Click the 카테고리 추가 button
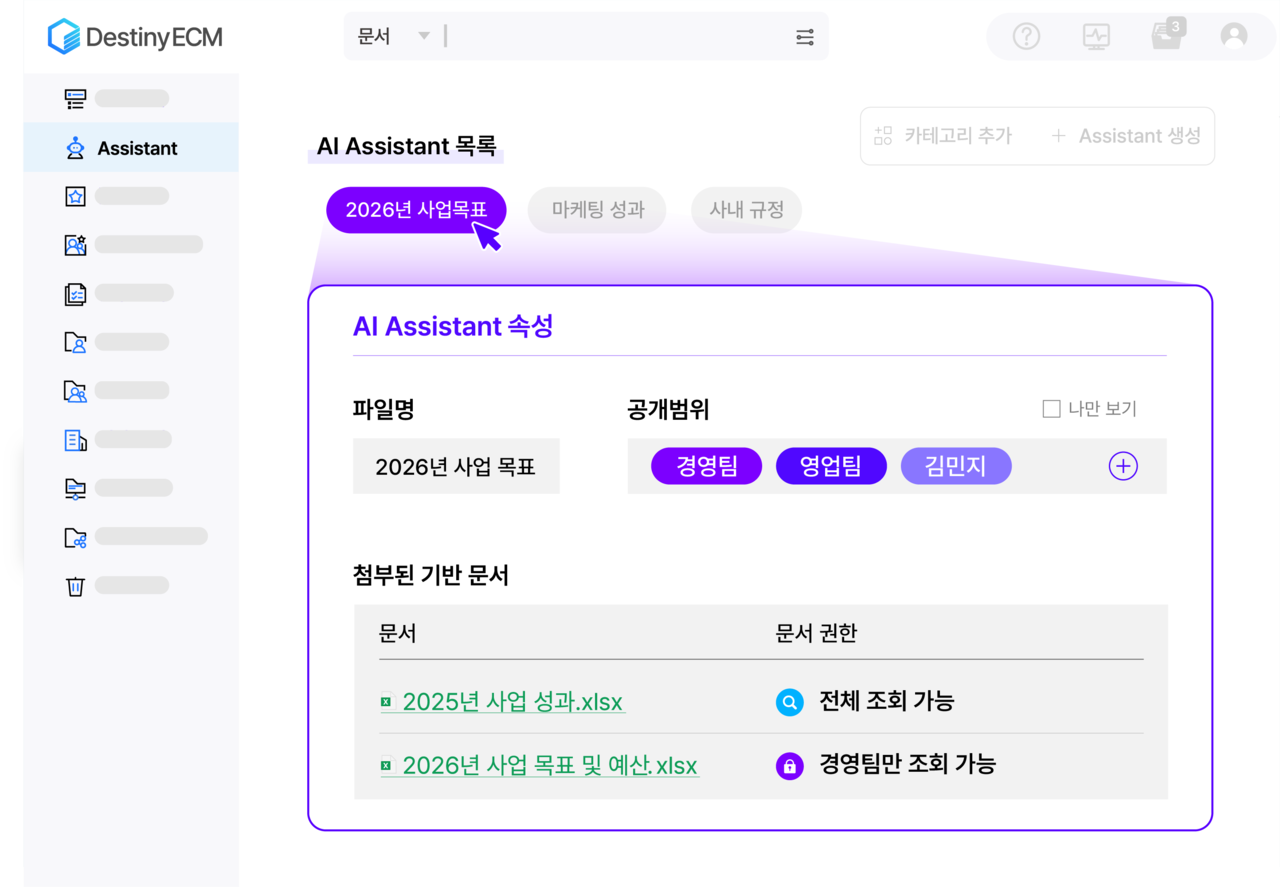 tap(943, 136)
